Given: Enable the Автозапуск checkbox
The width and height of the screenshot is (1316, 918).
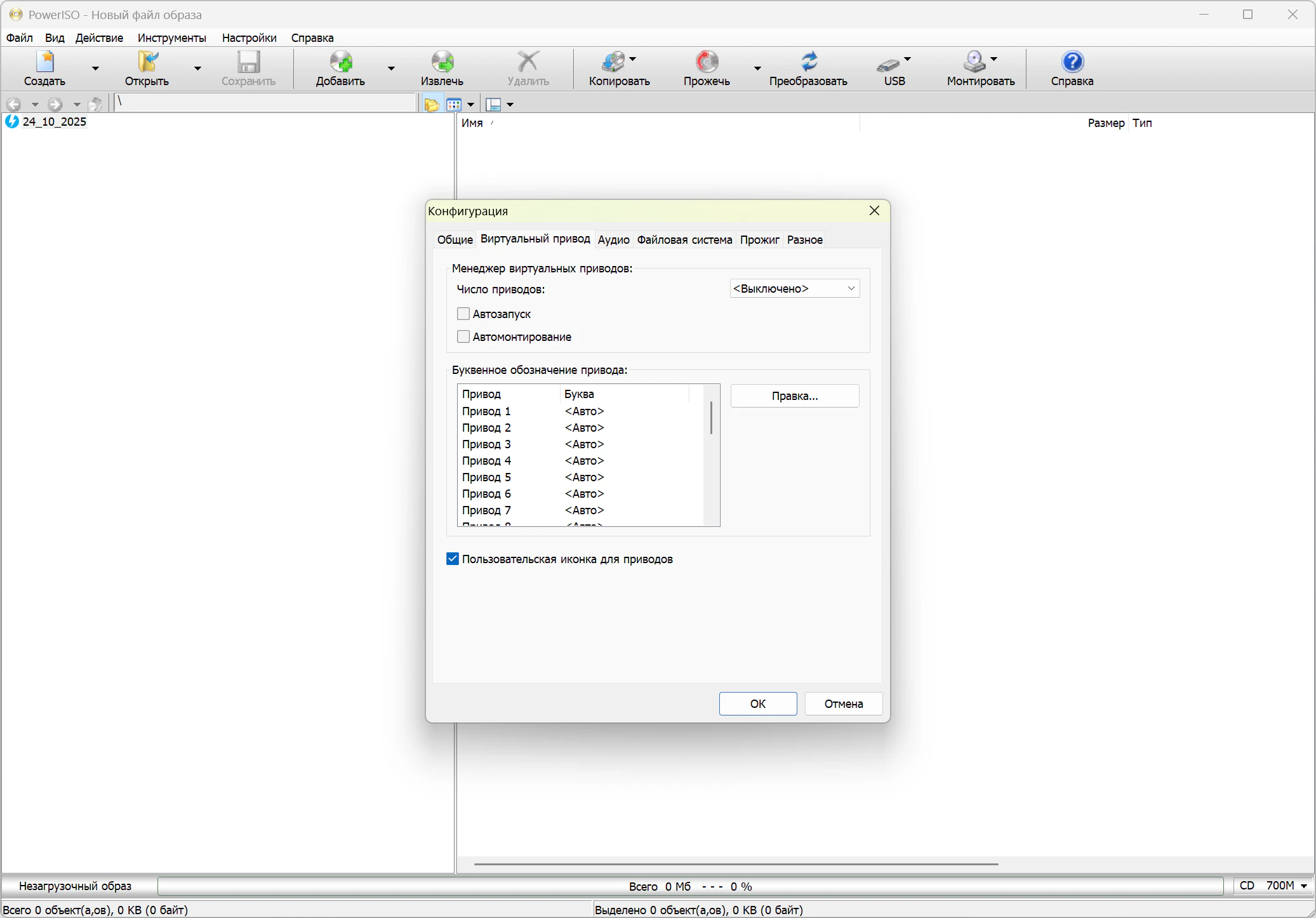Looking at the screenshot, I should [x=463, y=314].
